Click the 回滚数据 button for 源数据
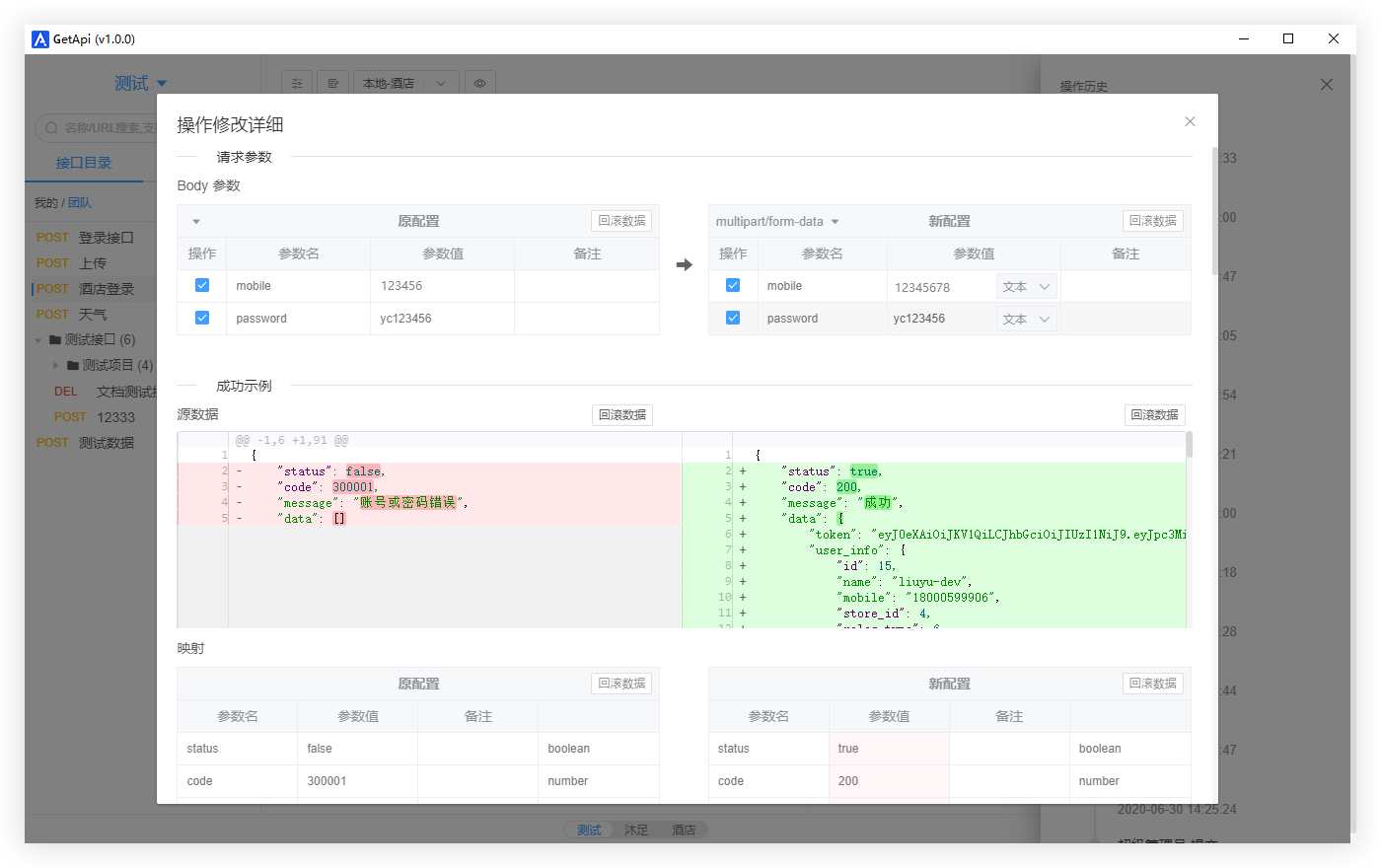 [621, 414]
